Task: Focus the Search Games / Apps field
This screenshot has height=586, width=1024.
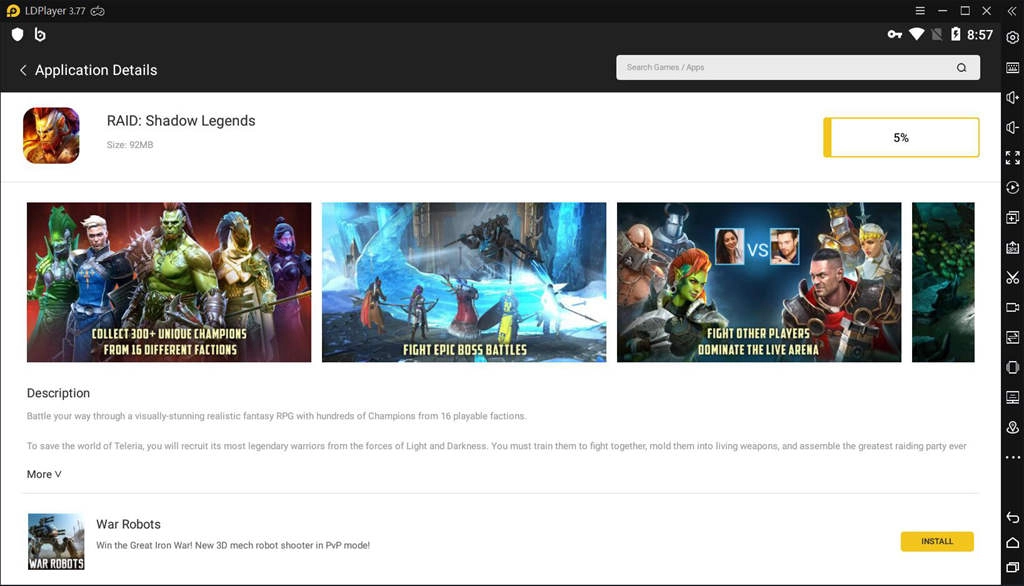Action: pyautogui.click(x=797, y=67)
